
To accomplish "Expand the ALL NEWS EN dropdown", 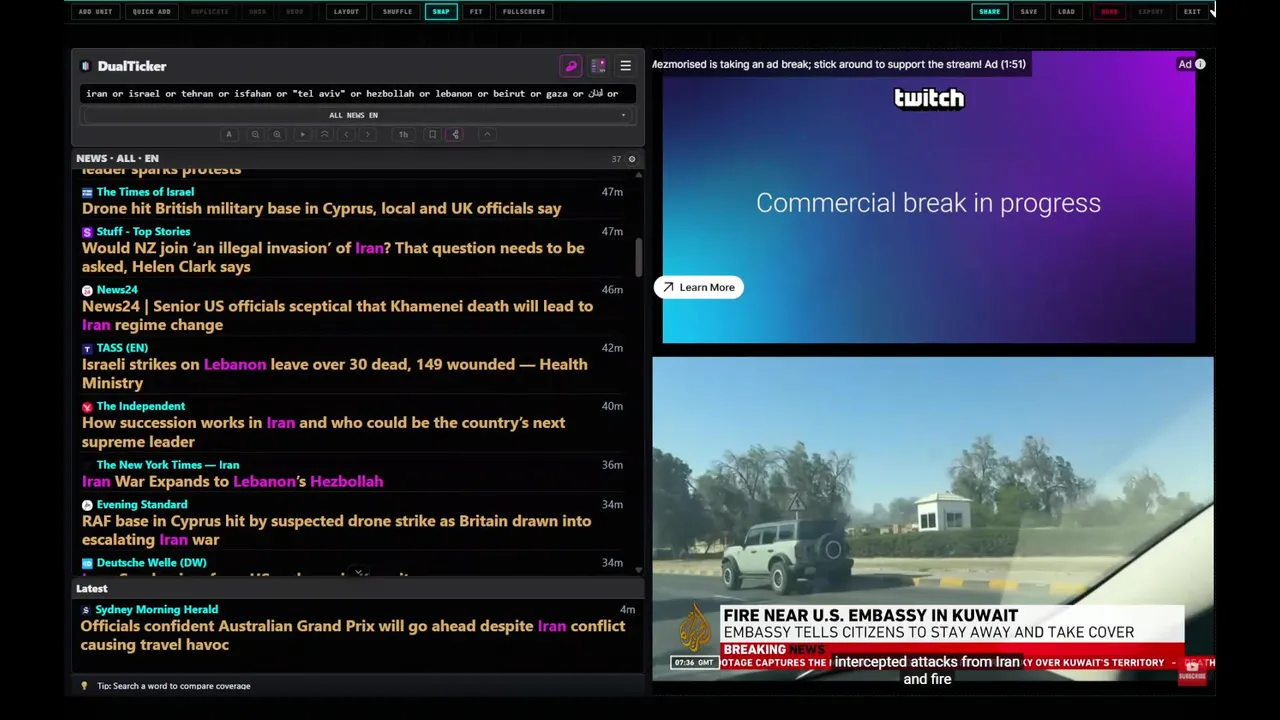I will click(x=358, y=115).
